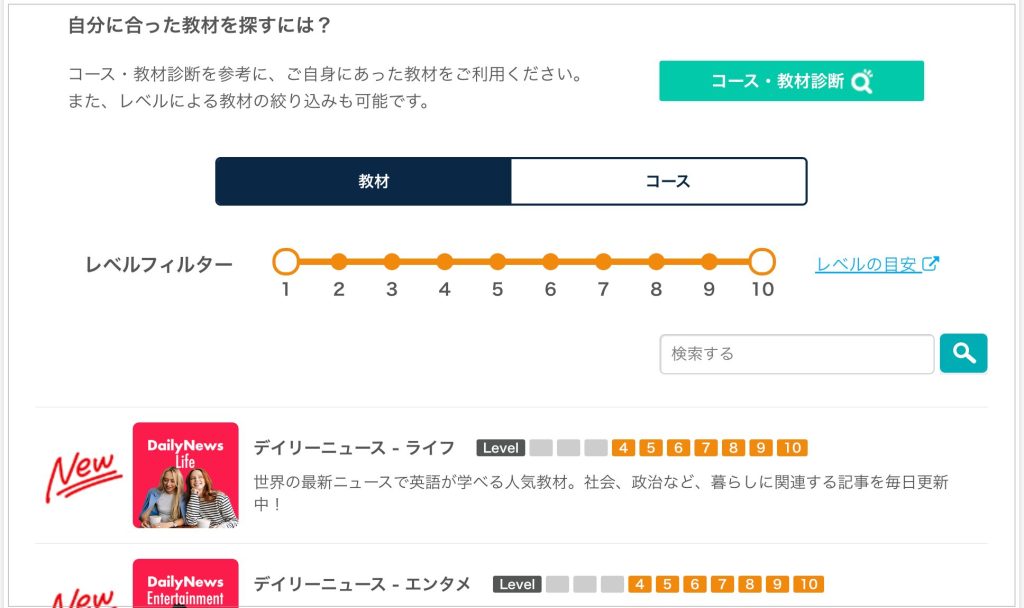Image resolution: width=1024 pixels, height=608 pixels.
Task: Click the level 5 dot on the slider
Action: (497, 261)
